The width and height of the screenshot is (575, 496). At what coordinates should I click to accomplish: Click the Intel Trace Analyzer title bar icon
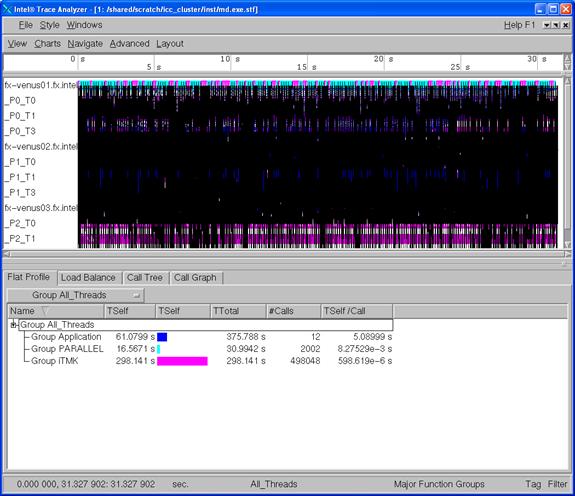(7, 9)
